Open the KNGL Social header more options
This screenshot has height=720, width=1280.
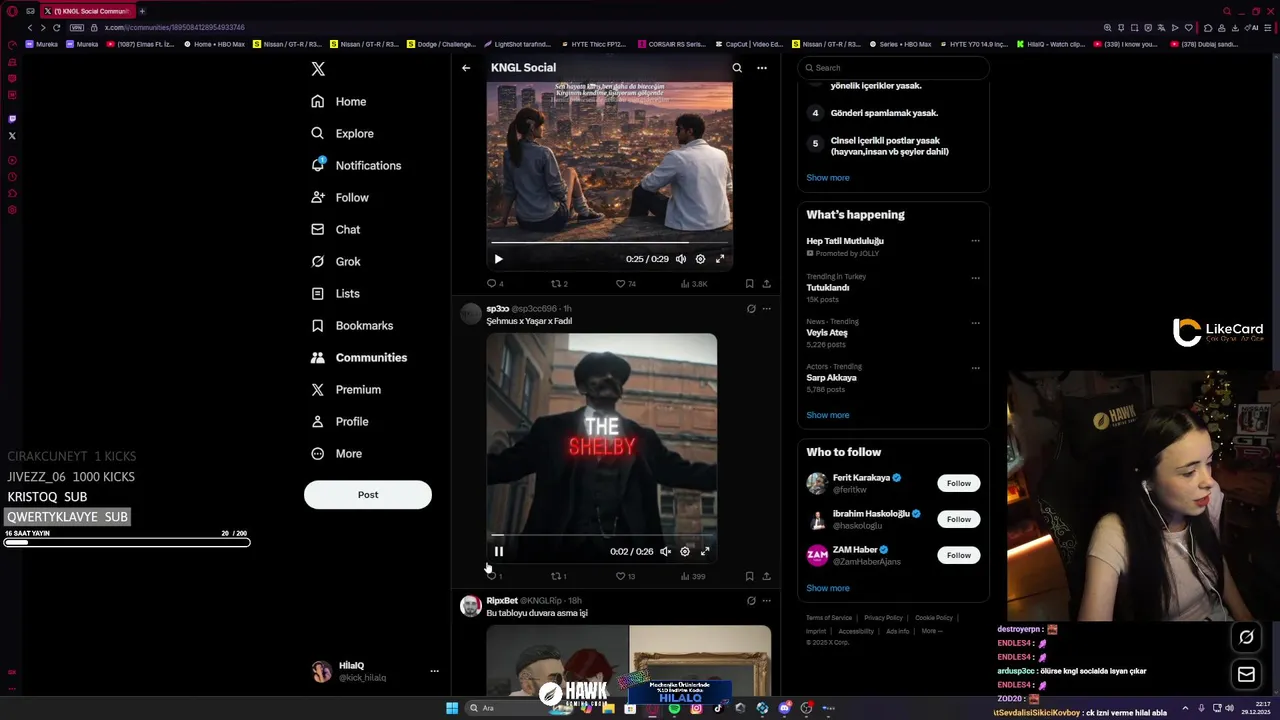coord(762,68)
